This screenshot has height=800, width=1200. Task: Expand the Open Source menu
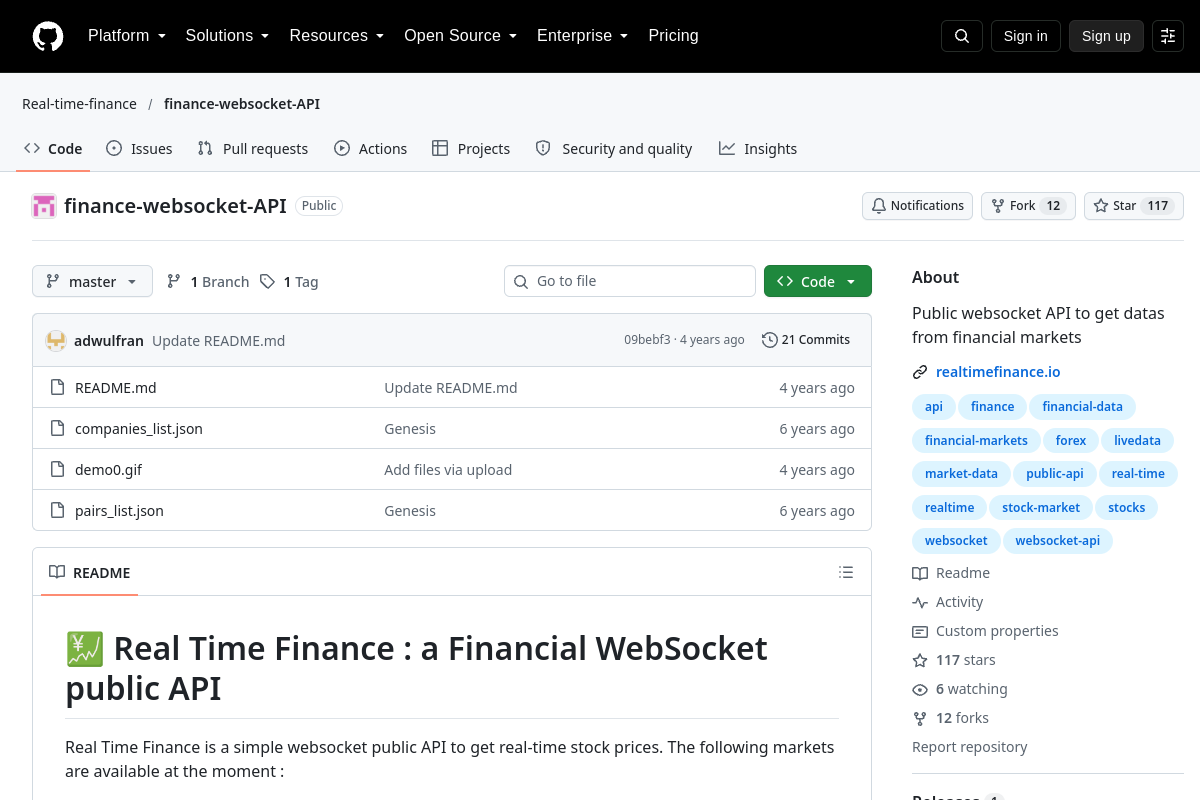pyautogui.click(x=460, y=36)
